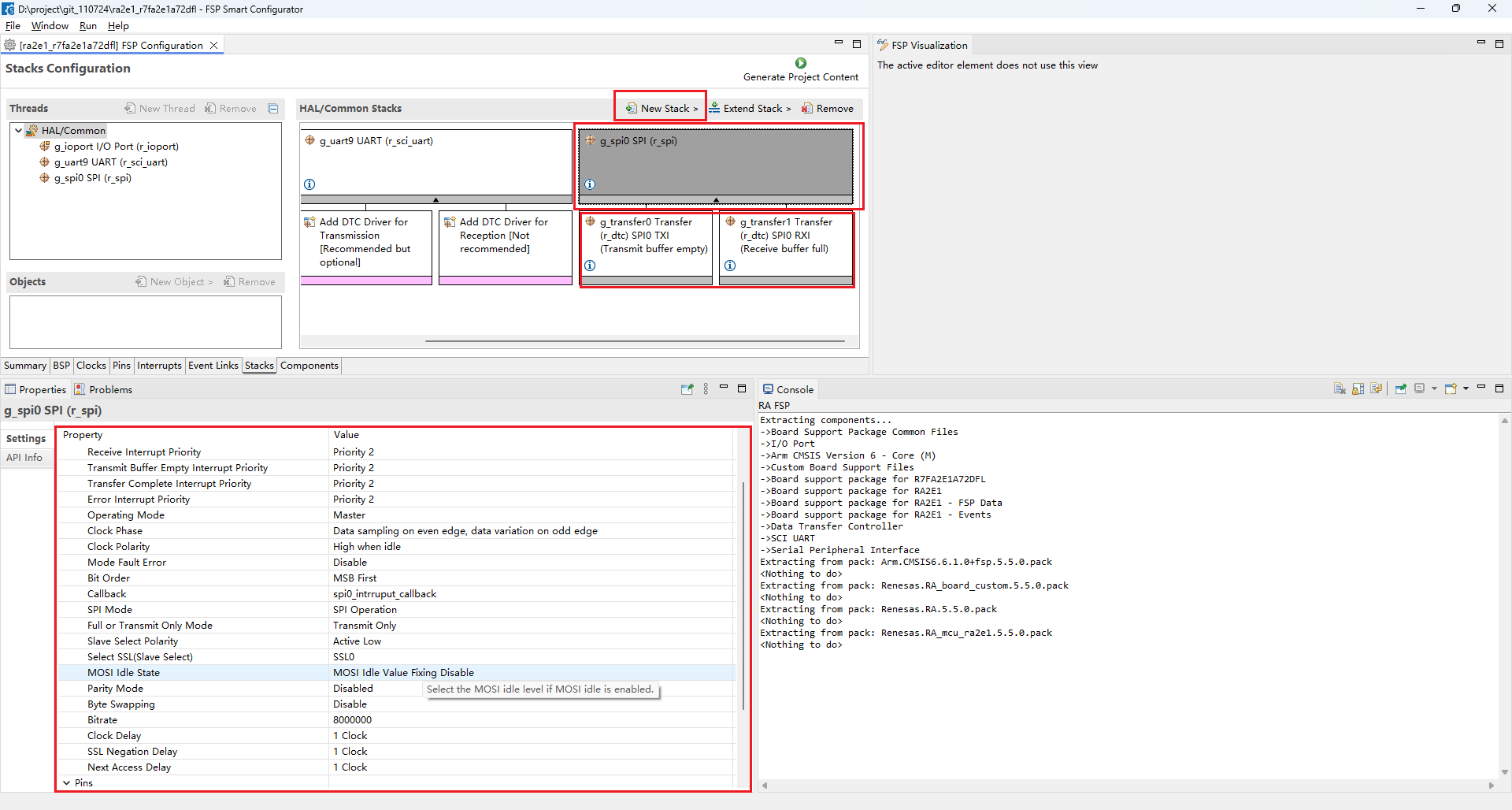Open the Display Selected Console dropdown arrow
The width and height of the screenshot is (1512, 810).
[1434, 388]
